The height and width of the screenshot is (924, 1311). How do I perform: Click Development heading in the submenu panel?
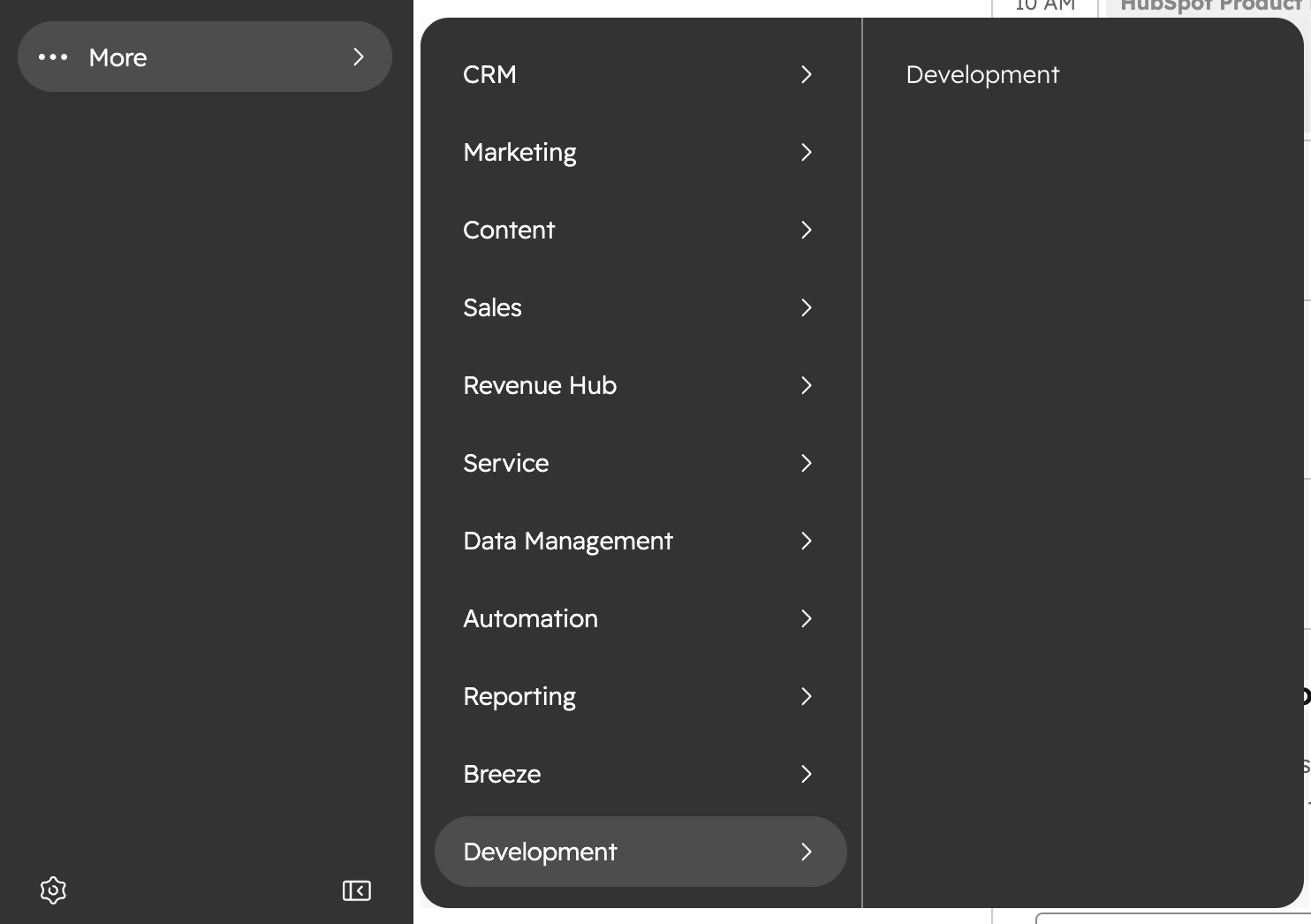click(982, 75)
